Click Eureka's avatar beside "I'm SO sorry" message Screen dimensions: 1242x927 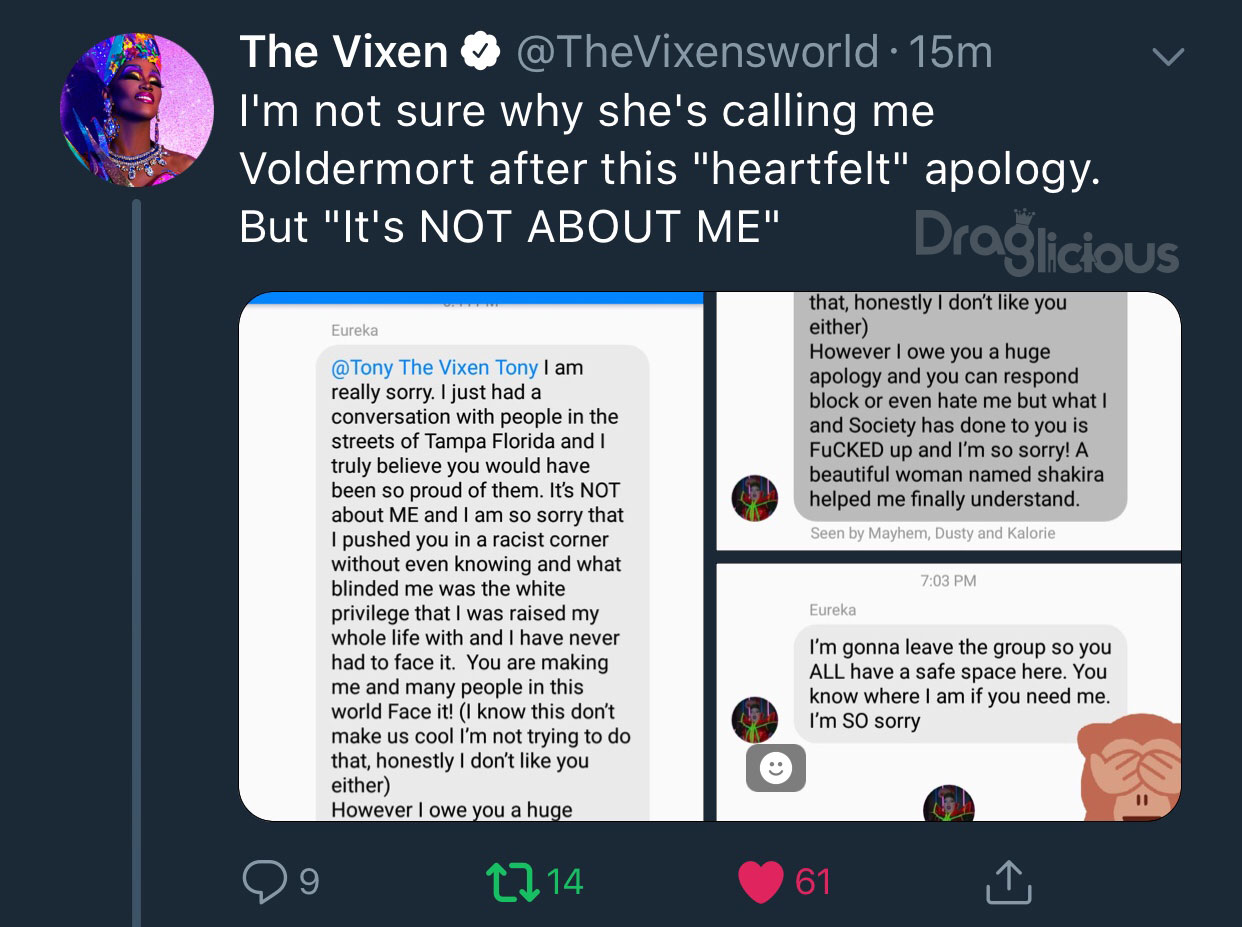(x=755, y=719)
